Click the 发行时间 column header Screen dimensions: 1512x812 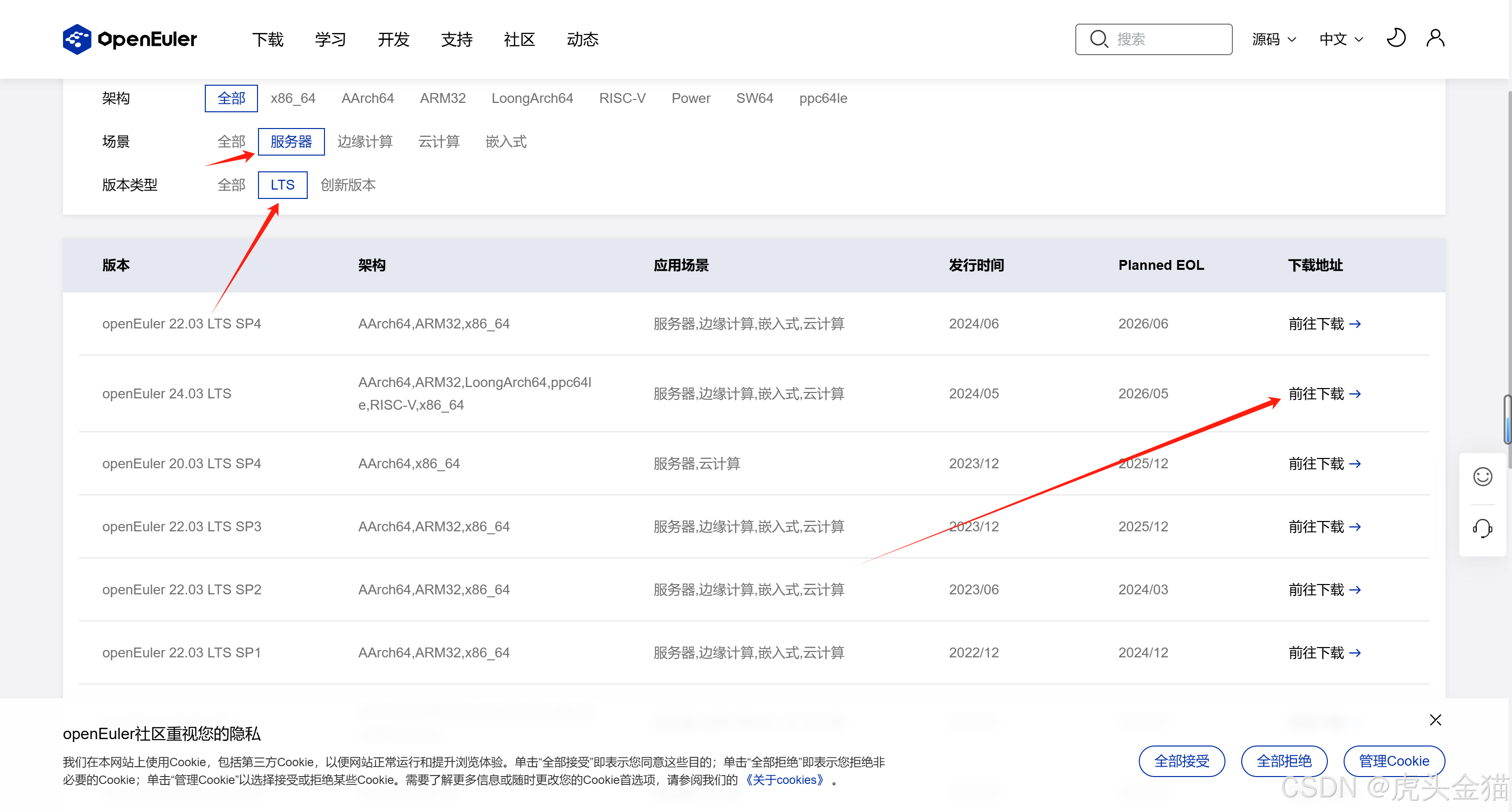[x=976, y=265]
